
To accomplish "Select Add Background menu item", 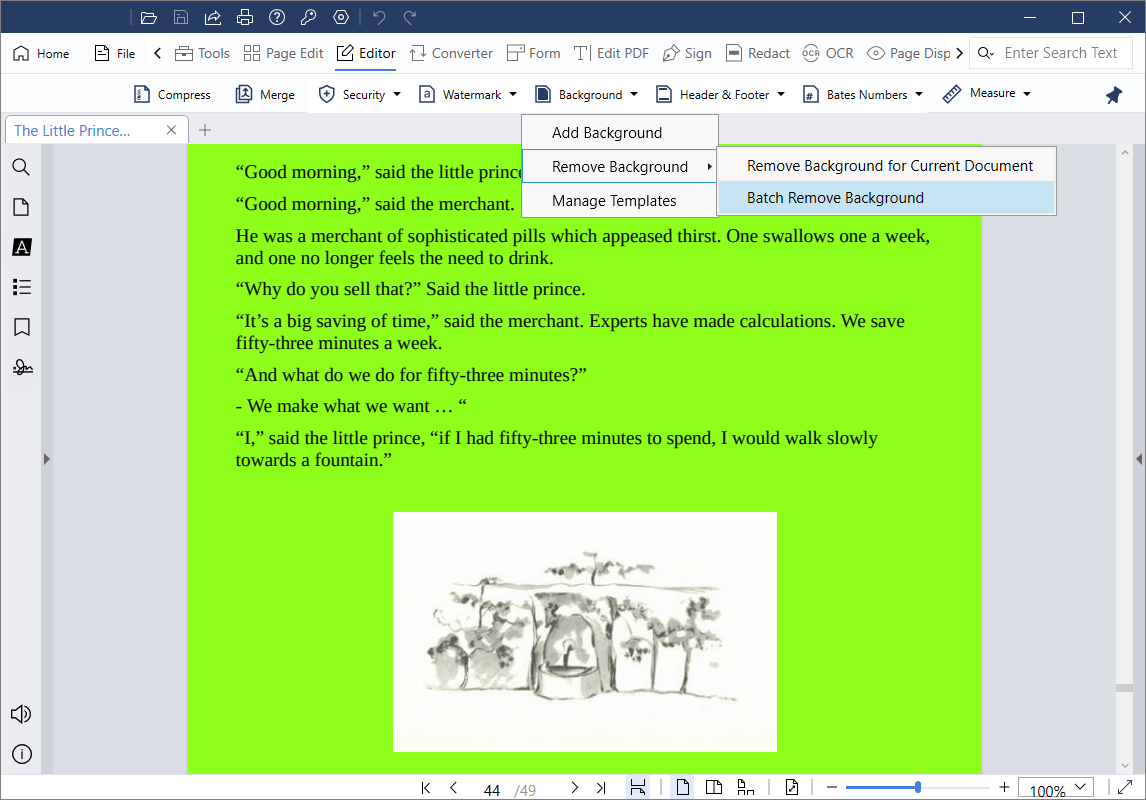I will 620,133.
